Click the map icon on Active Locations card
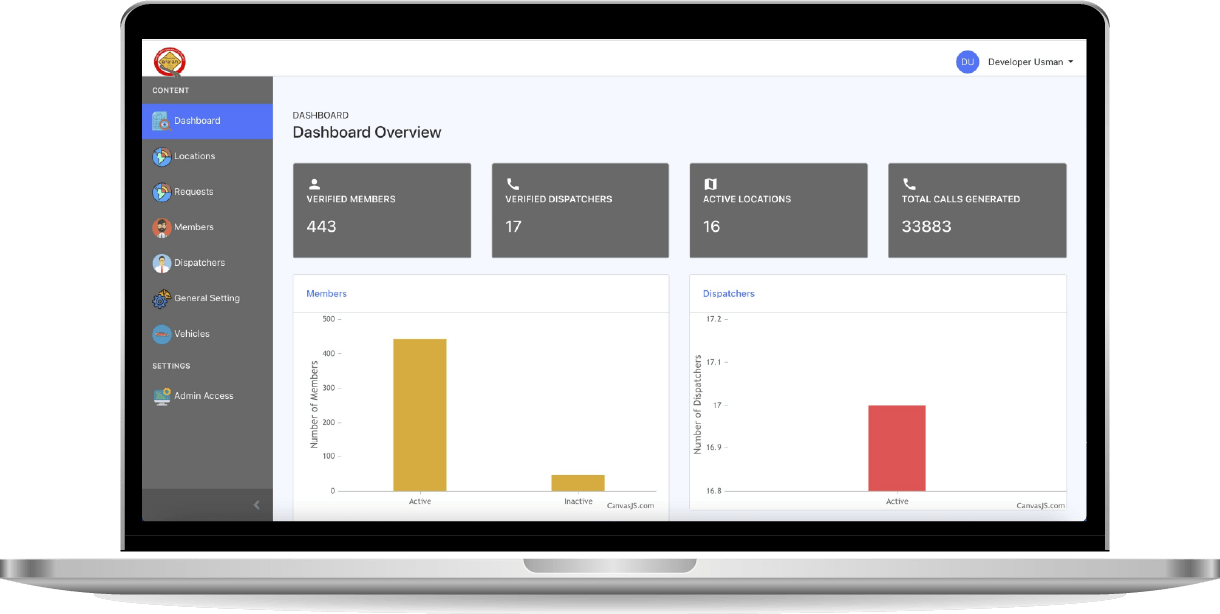The height and width of the screenshot is (614, 1220). pos(711,184)
